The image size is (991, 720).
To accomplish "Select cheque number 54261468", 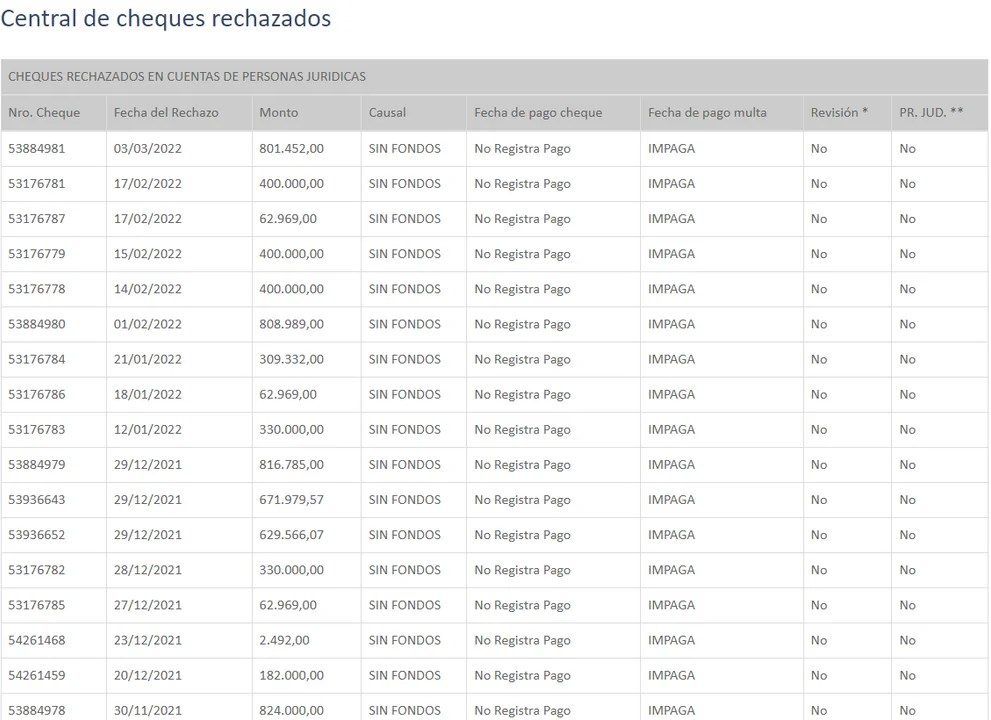I will (x=37, y=640).
